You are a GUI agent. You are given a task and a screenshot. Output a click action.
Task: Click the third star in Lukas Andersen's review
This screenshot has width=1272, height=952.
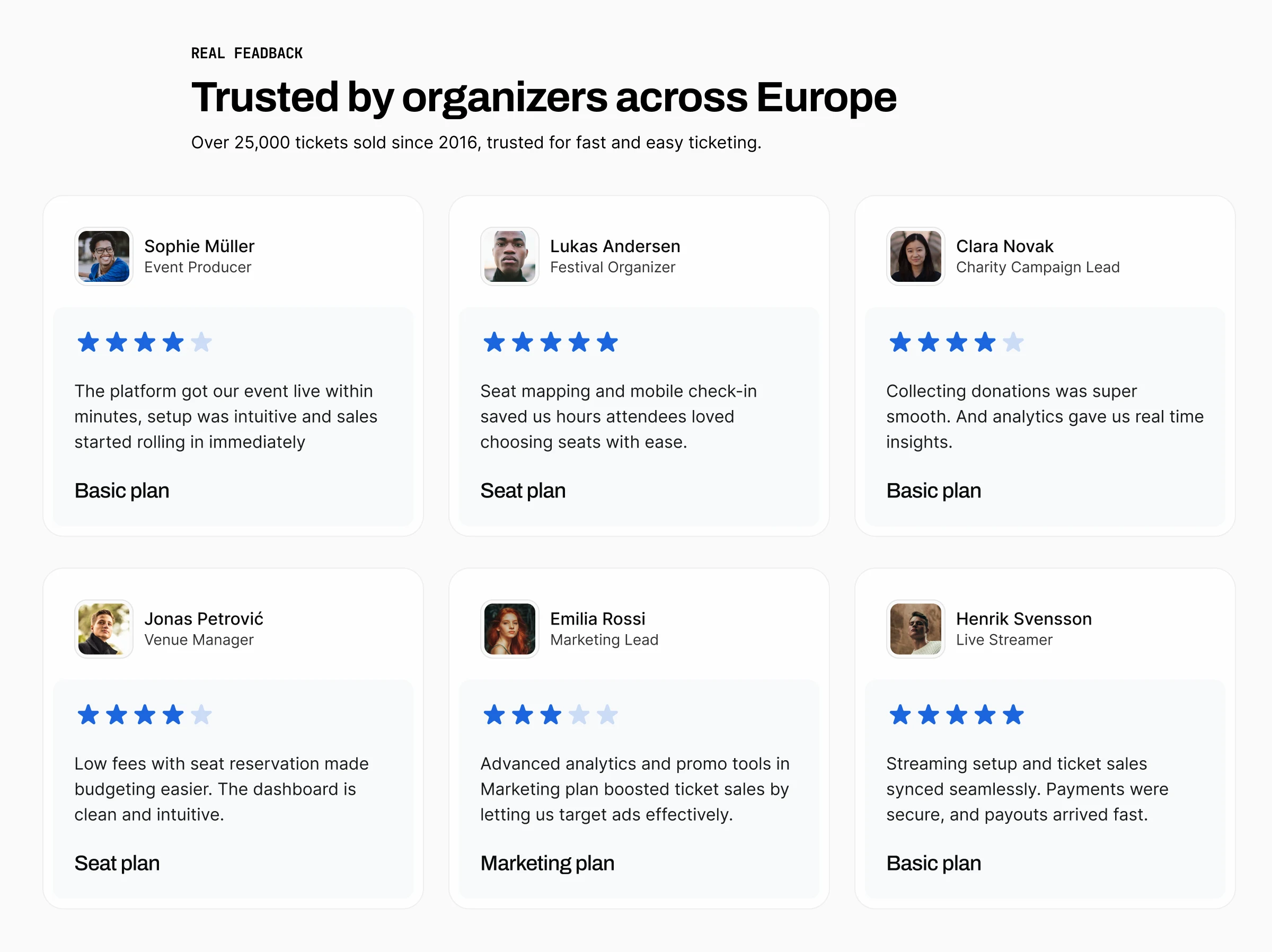pos(551,342)
